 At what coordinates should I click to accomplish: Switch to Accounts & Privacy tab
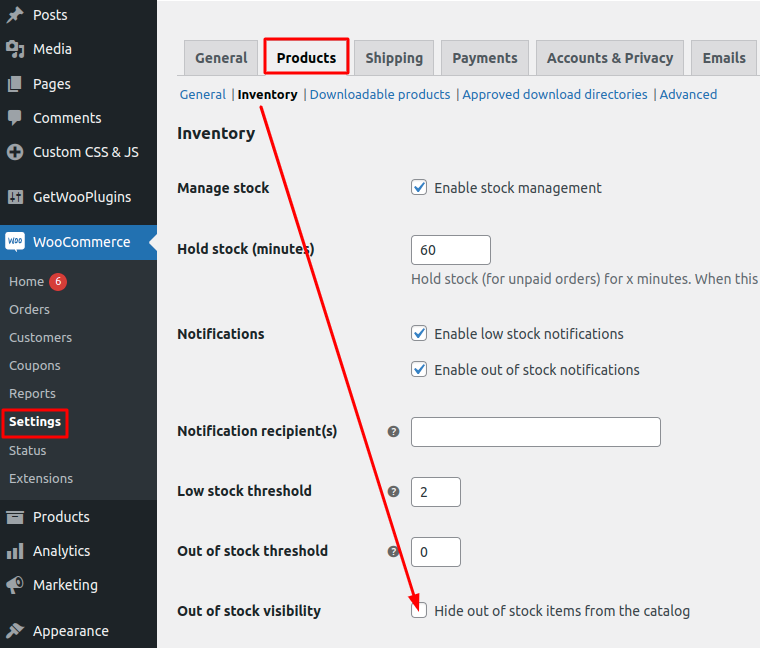[x=610, y=58]
